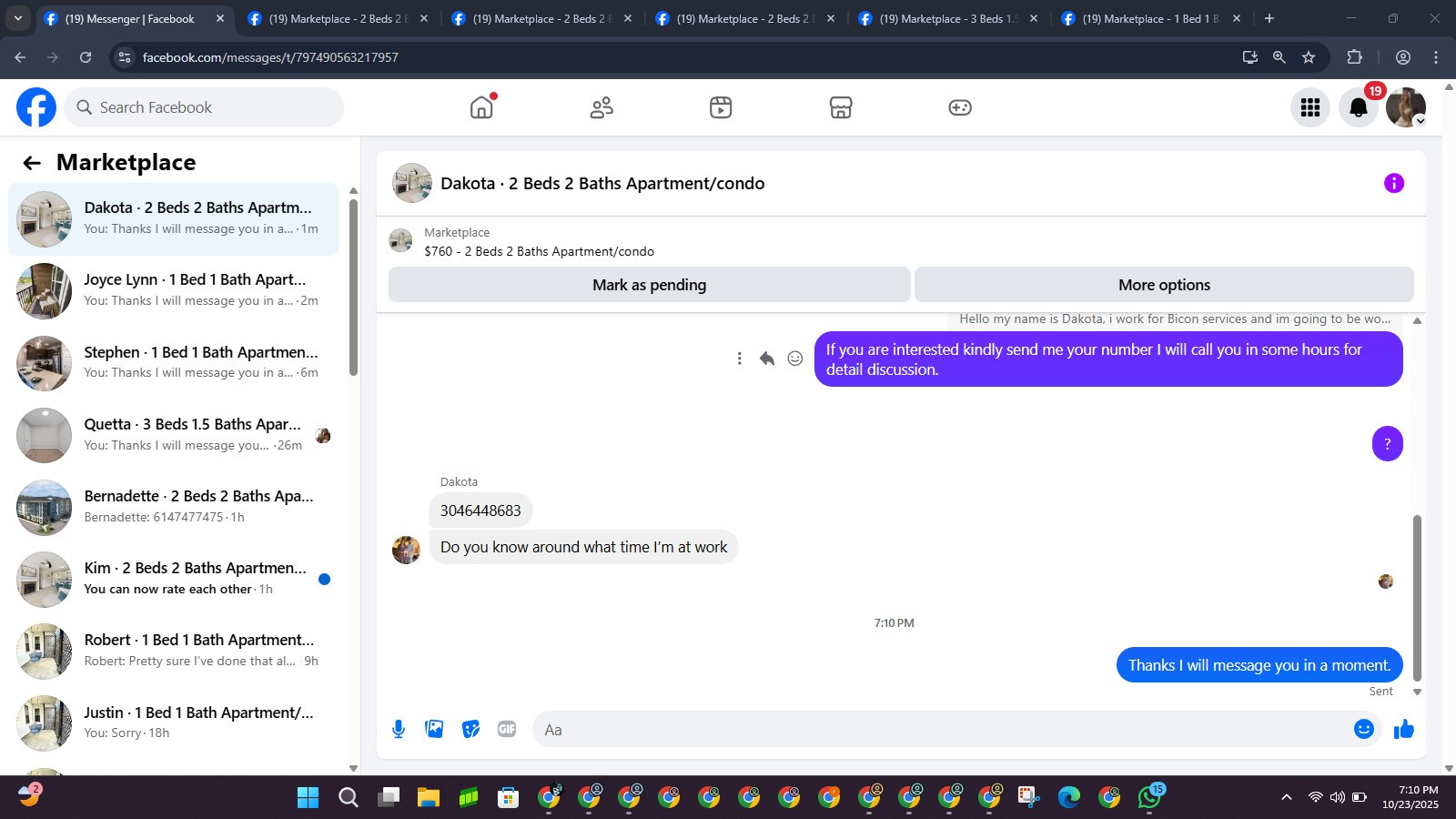
Task: Choose a sticker icon in composer
Action: click(x=470, y=729)
